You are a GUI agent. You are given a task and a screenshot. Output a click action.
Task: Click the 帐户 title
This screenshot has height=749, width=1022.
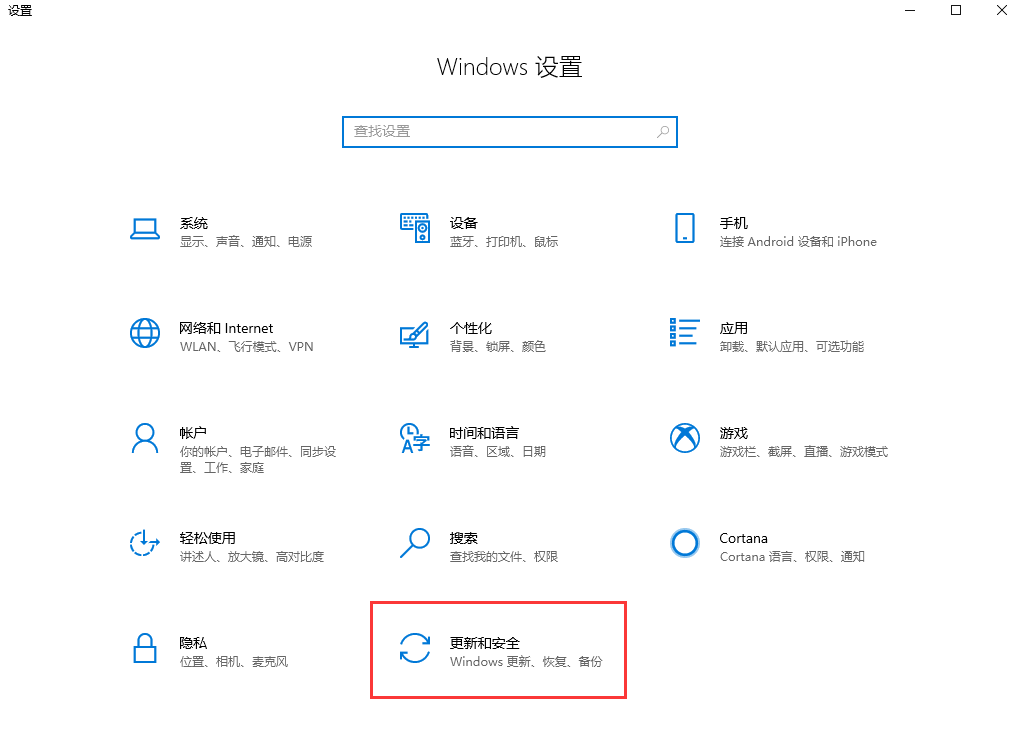193,433
